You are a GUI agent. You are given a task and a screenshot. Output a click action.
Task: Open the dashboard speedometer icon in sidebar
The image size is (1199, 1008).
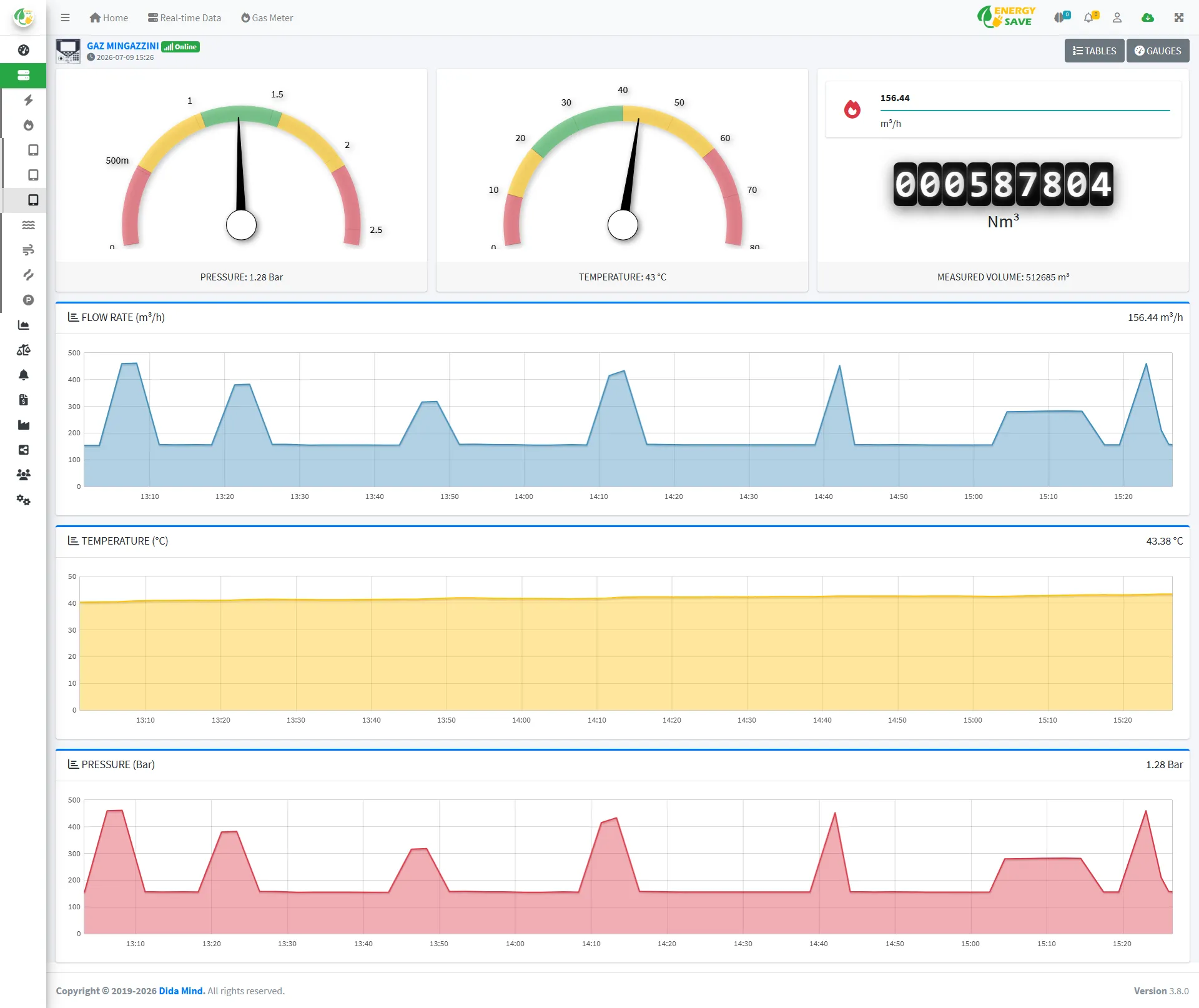coord(23,50)
